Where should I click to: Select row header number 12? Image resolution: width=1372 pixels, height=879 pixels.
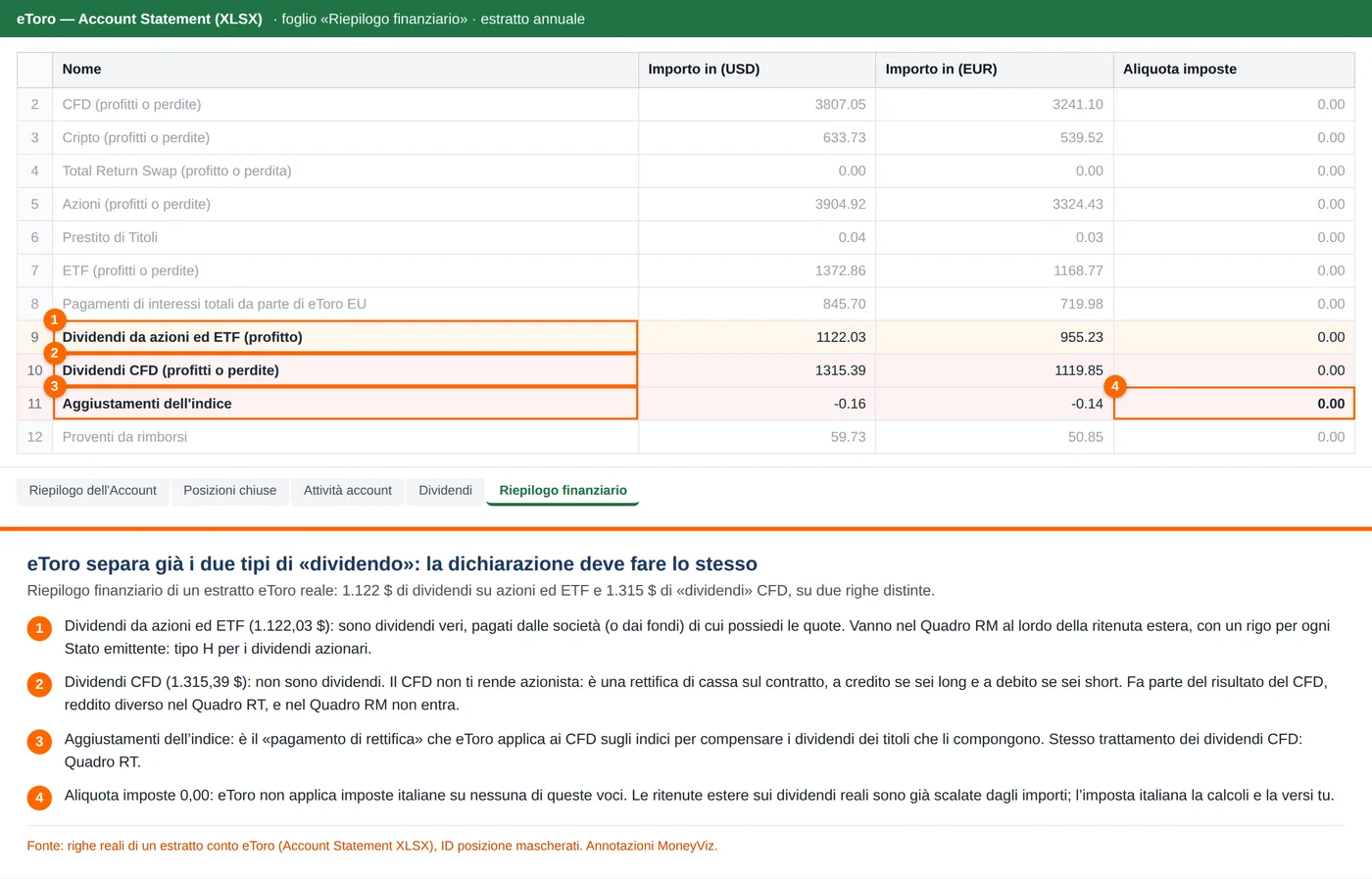[34, 437]
